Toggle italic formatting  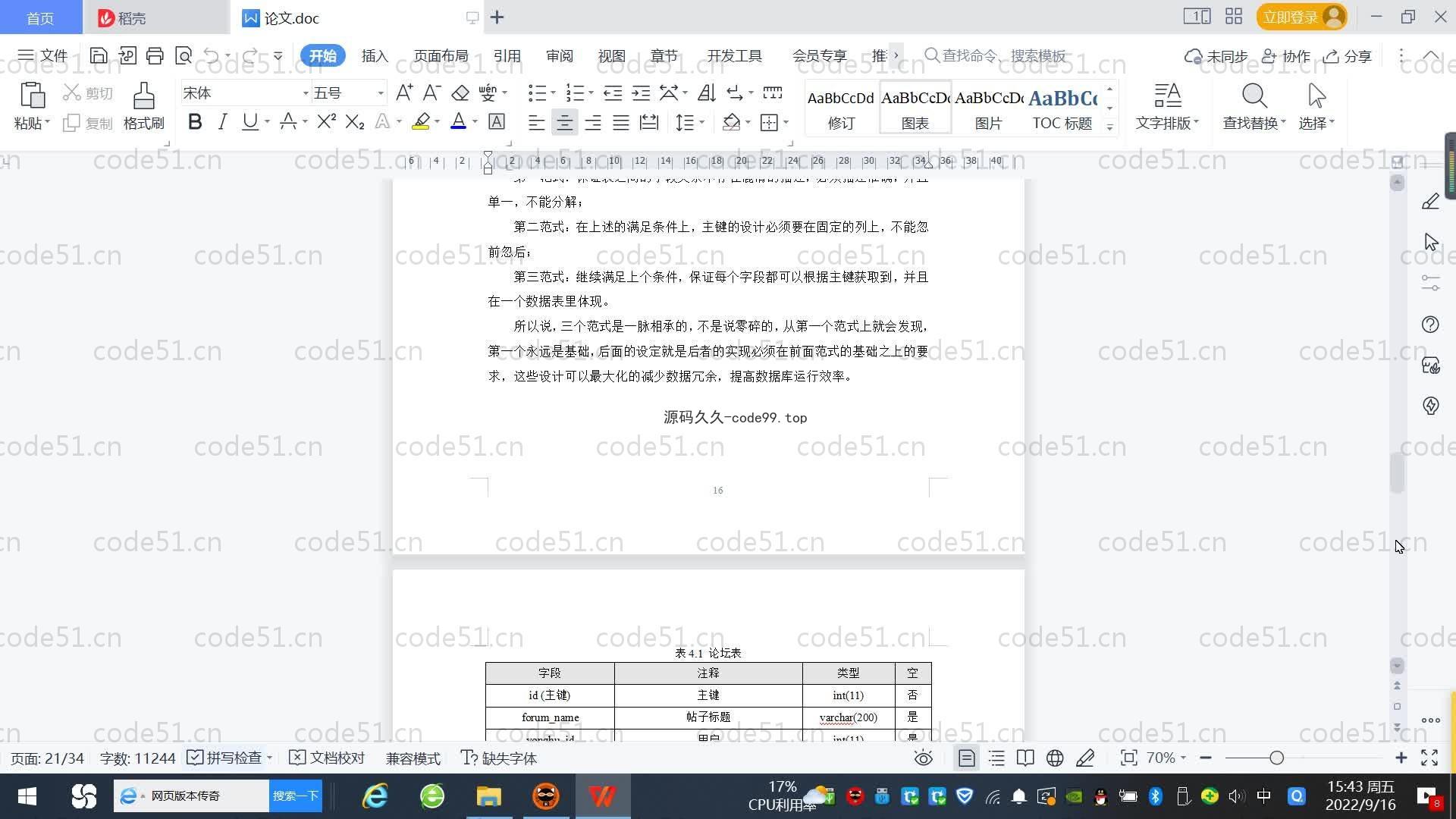pos(222,121)
